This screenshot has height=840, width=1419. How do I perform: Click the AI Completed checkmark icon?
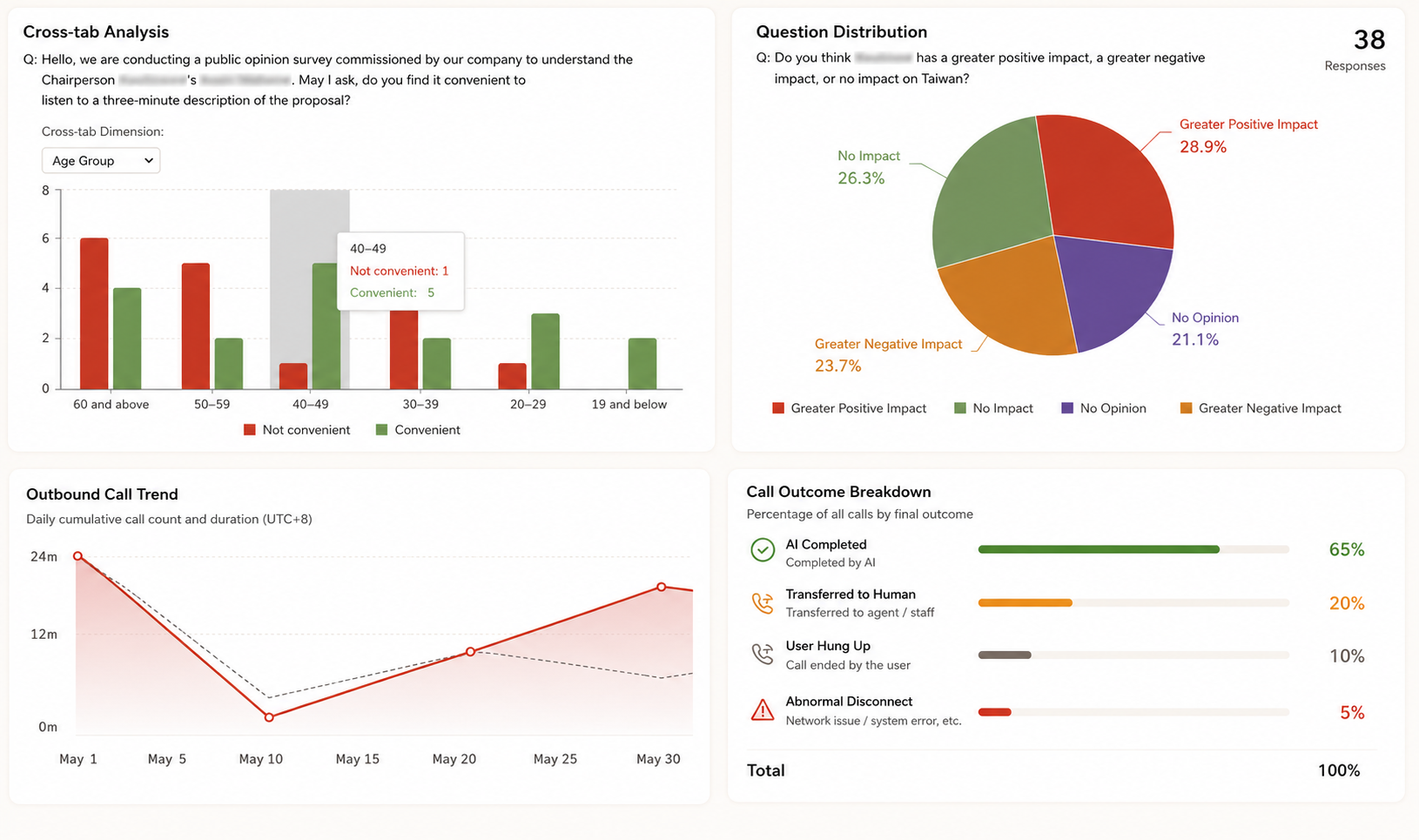click(763, 550)
